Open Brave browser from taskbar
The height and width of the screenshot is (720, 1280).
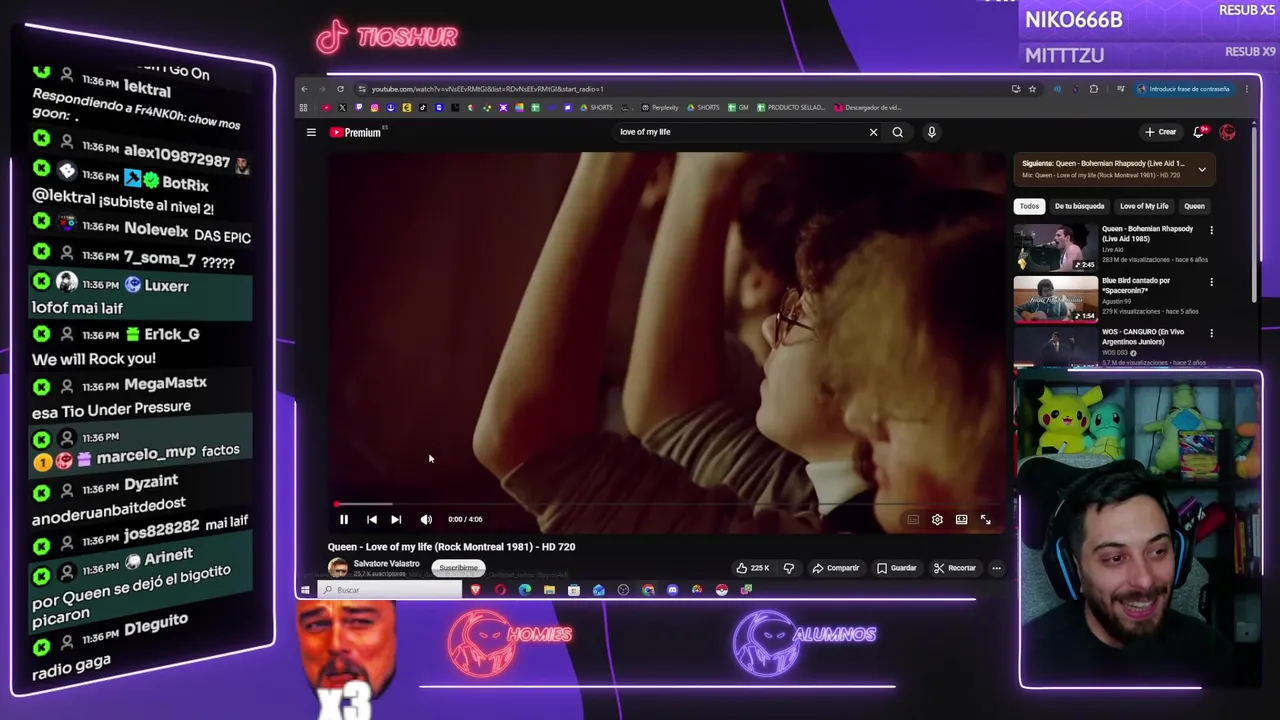(475, 590)
